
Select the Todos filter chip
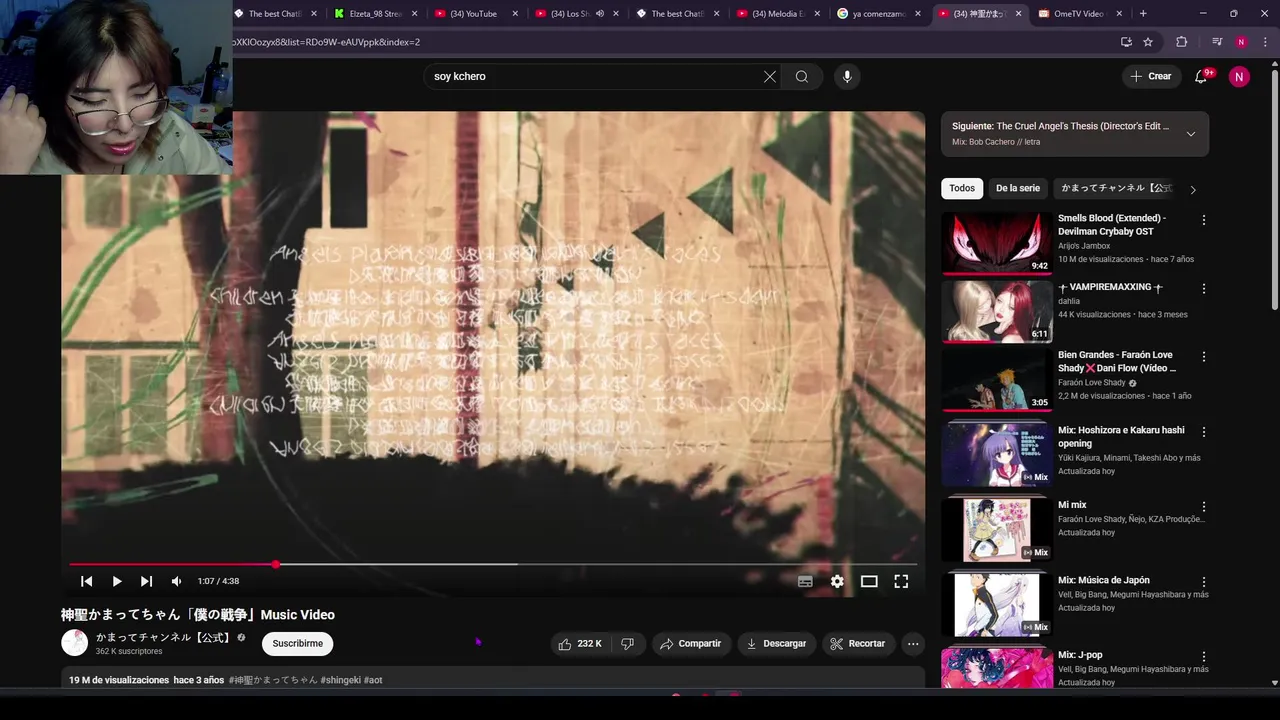(962, 188)
